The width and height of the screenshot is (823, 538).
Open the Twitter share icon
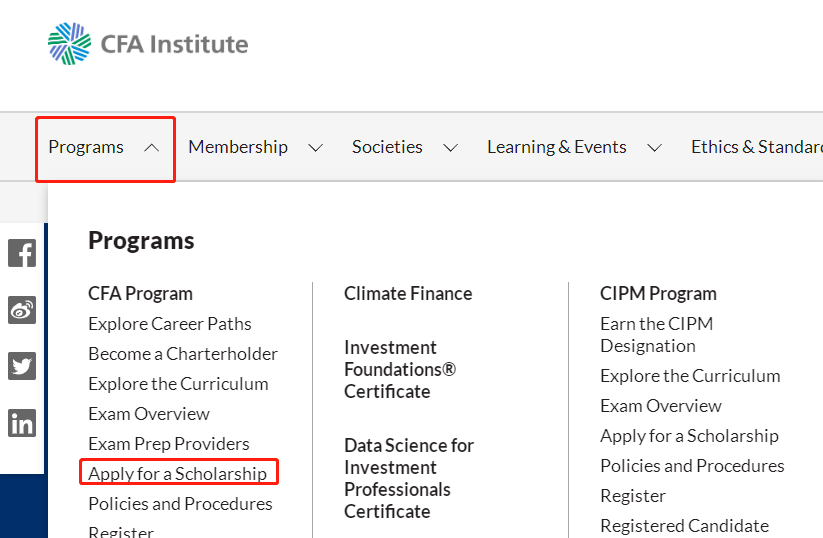click(x=22, y=366)
